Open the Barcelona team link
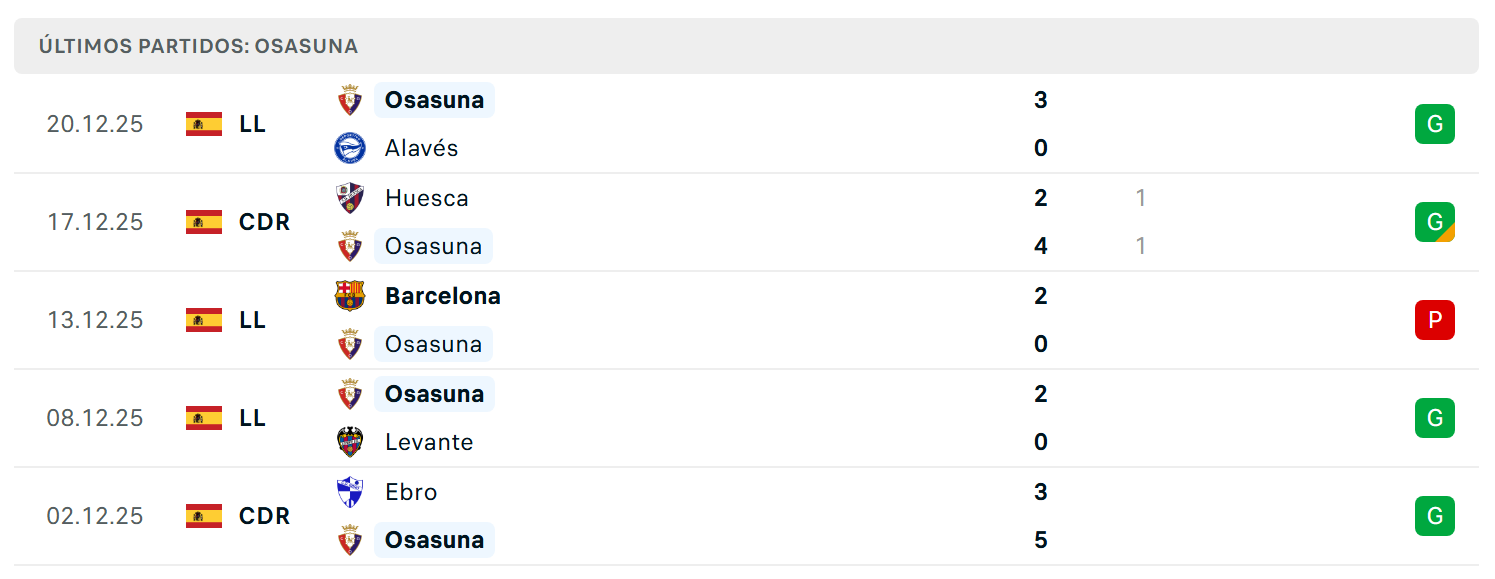 443,296
